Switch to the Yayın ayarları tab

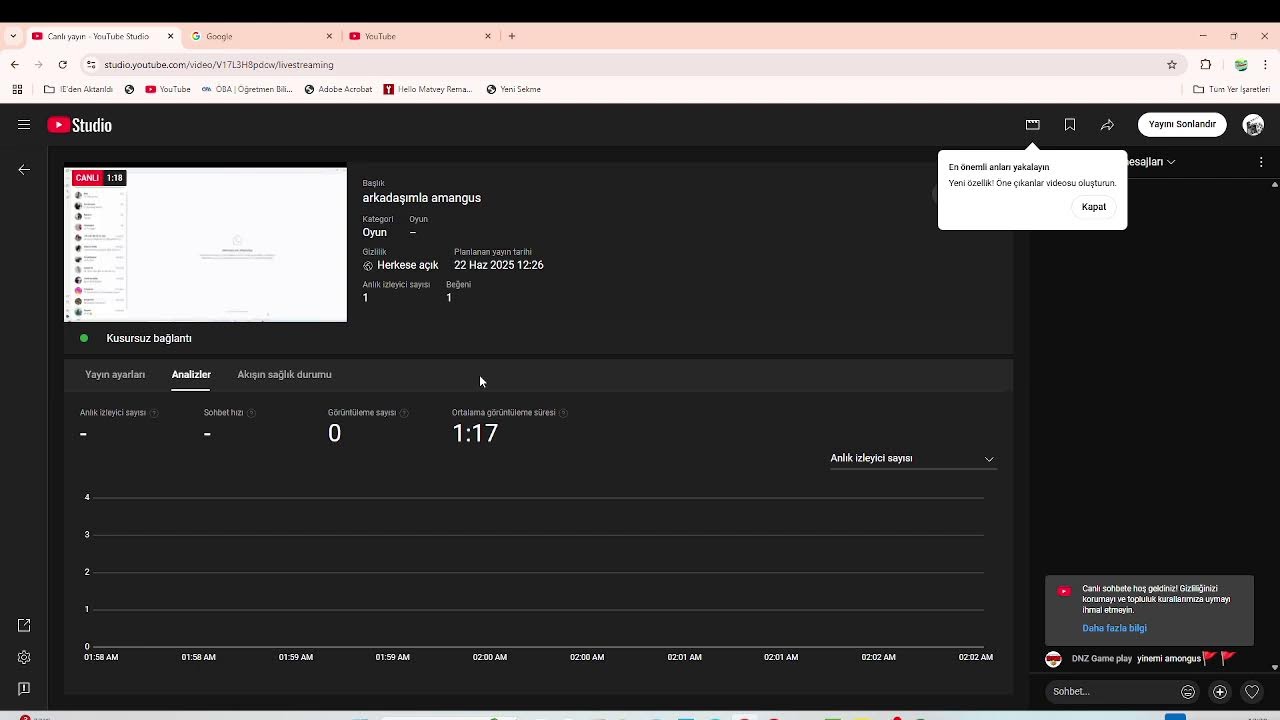(115, 374)
